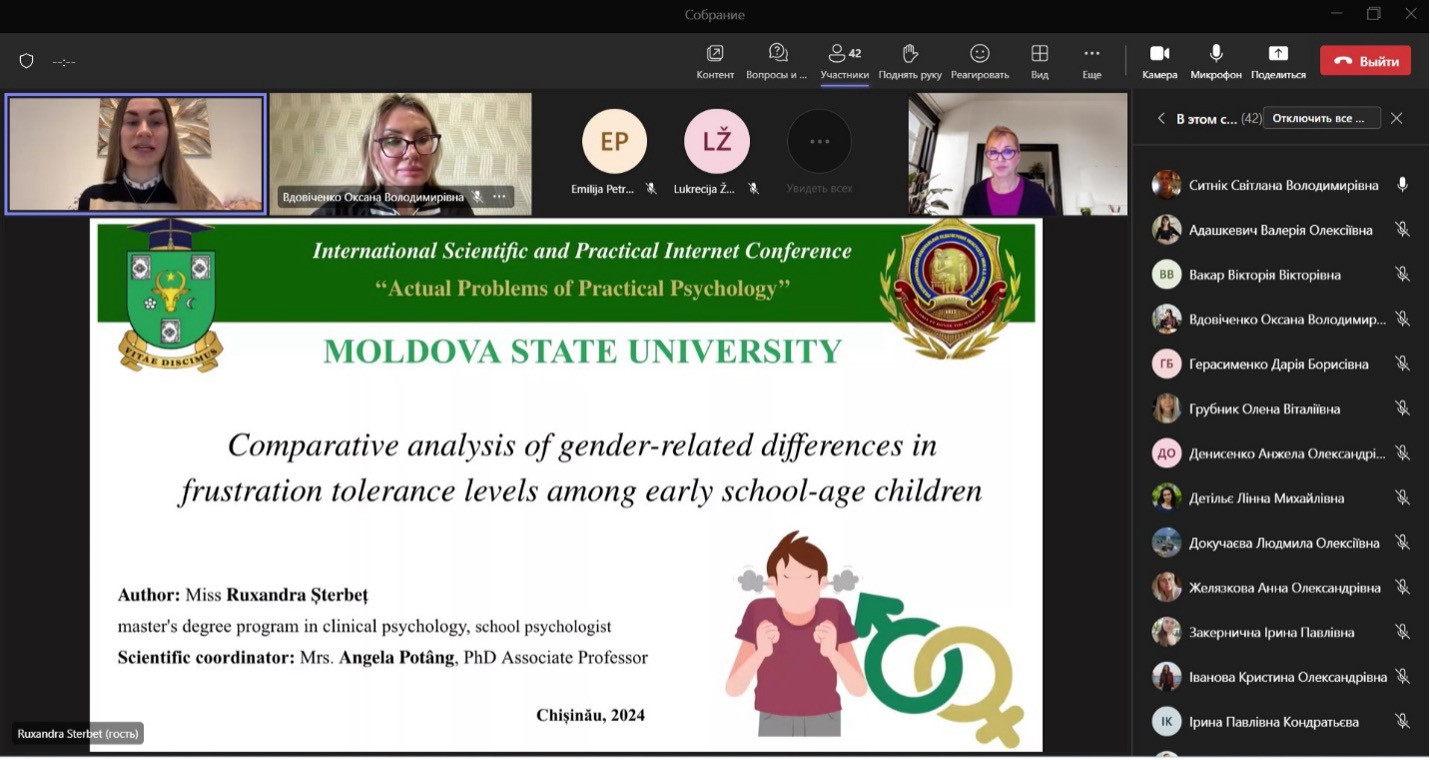Click the Ruxandra Sterbet (гость) presenter label
Screen dimensions: 1430x760
[x=80, y=734]
